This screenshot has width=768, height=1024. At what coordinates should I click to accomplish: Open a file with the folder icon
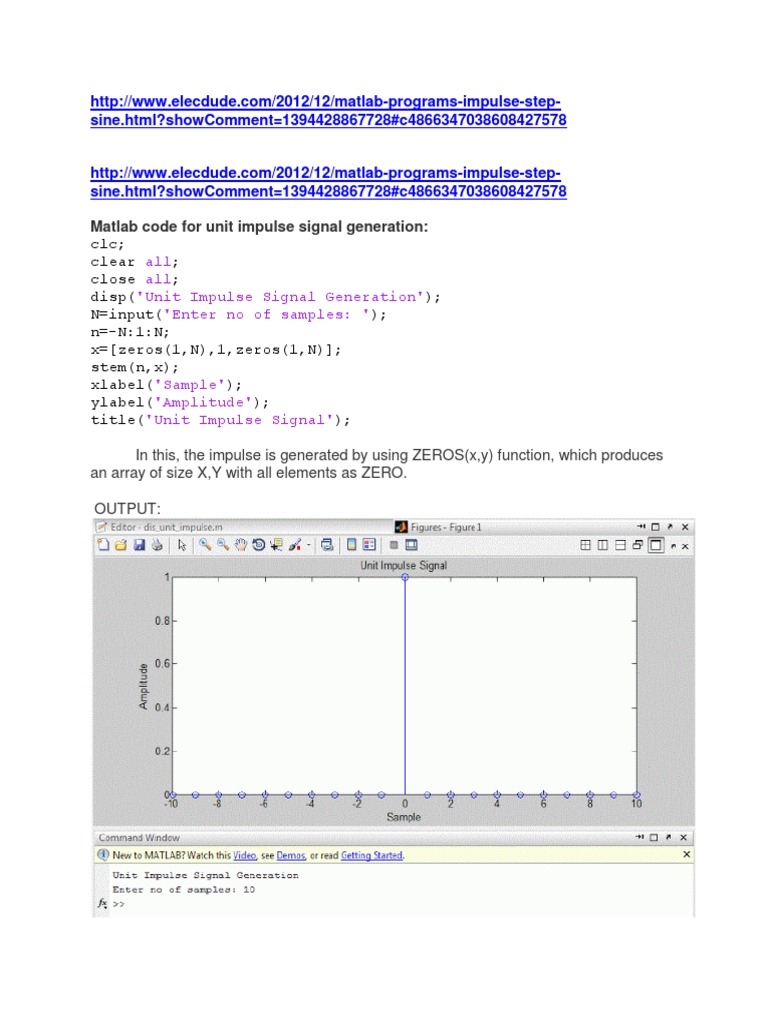121,545
